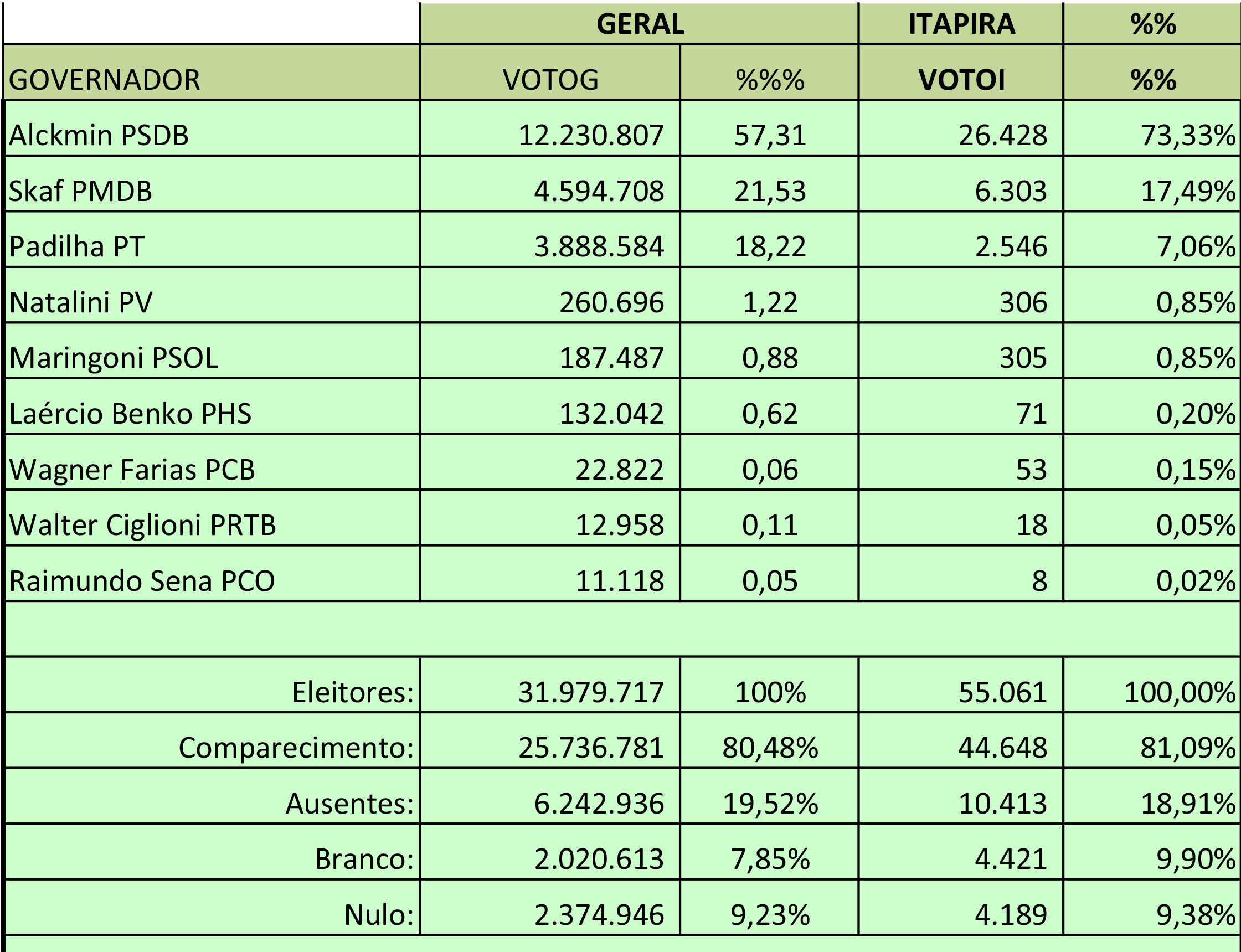Select Padilha PT vote count 3.888.584

click(550, 239)
